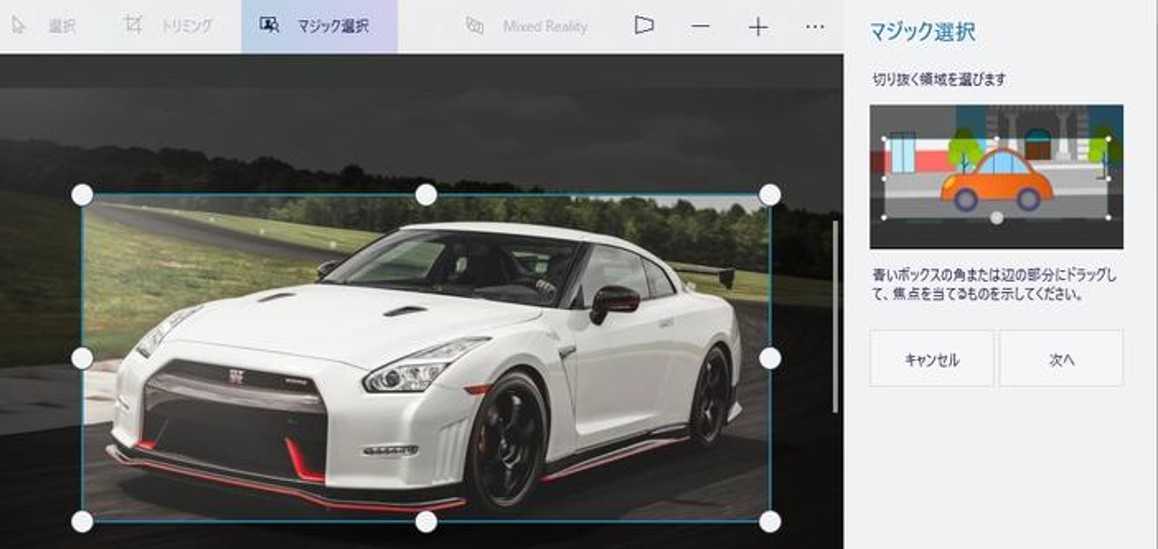Click the Crop (トリミング) tool
Image resolution: width=1158 pixels, height=549 pixels.
pyautogui.click(x=168, y=26)
